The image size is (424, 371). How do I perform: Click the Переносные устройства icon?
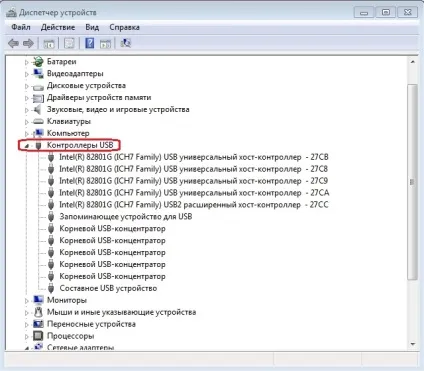tap(38, 324)
